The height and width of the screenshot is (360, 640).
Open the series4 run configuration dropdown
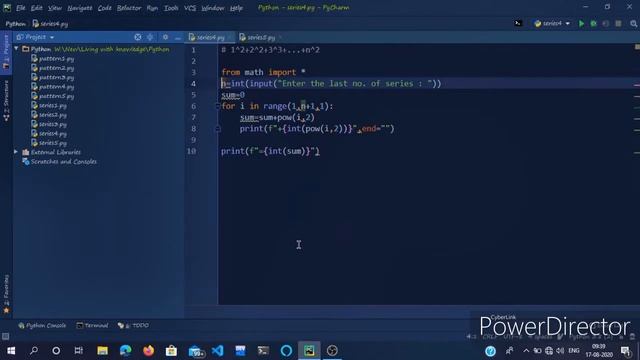(552, 24)
